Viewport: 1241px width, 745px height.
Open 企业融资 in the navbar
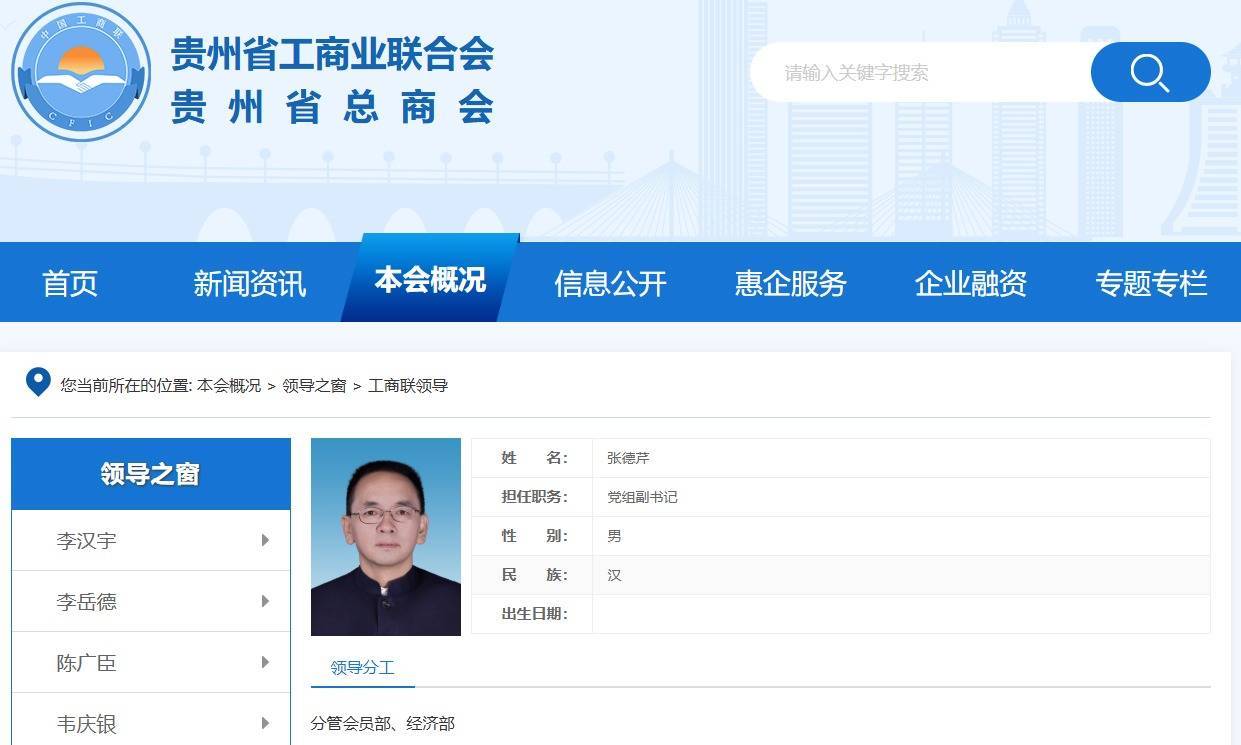[x=970, y=283]
